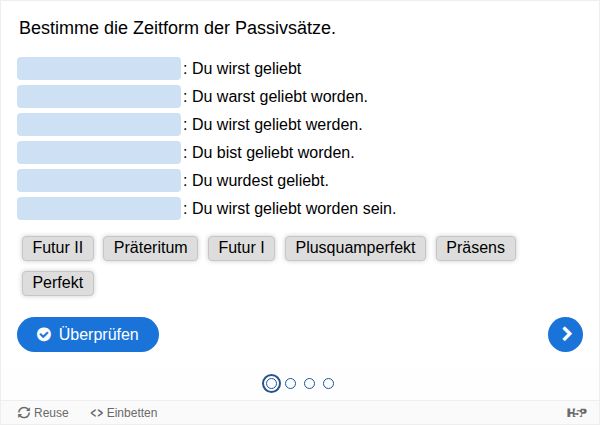This screenshot has height=425, width=600.
Task: Choose the Plusquamperfekt answer chip
Action: [x=356, y=248]
